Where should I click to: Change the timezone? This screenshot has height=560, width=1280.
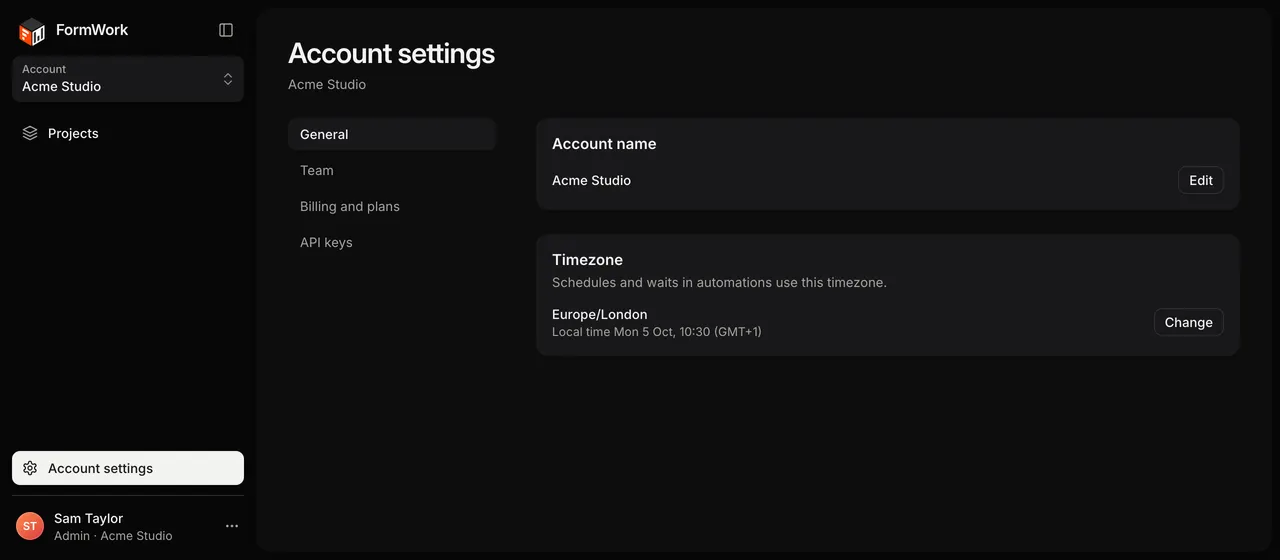[x=1189, y=322]
